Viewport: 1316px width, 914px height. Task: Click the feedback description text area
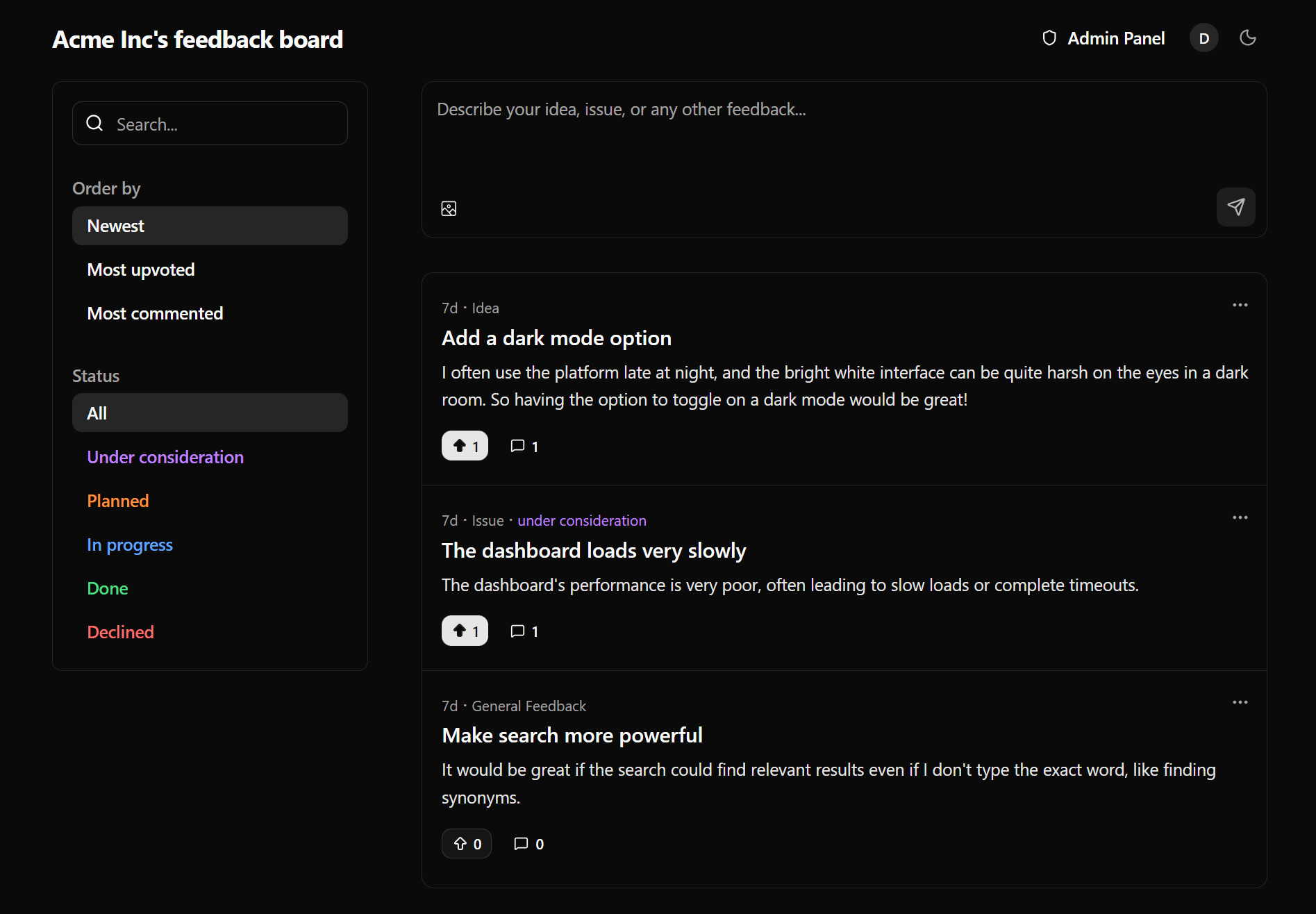click(764, 139)
